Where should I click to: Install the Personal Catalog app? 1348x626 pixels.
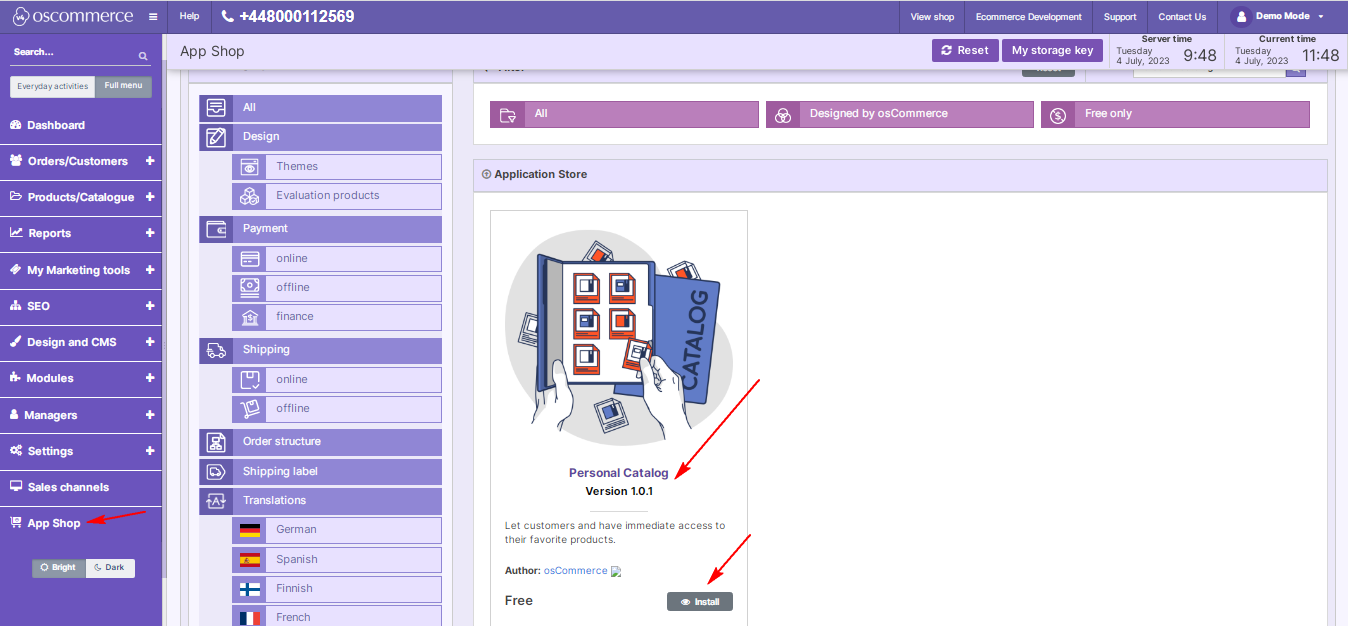pyautogui.click(x=700, y=602)
